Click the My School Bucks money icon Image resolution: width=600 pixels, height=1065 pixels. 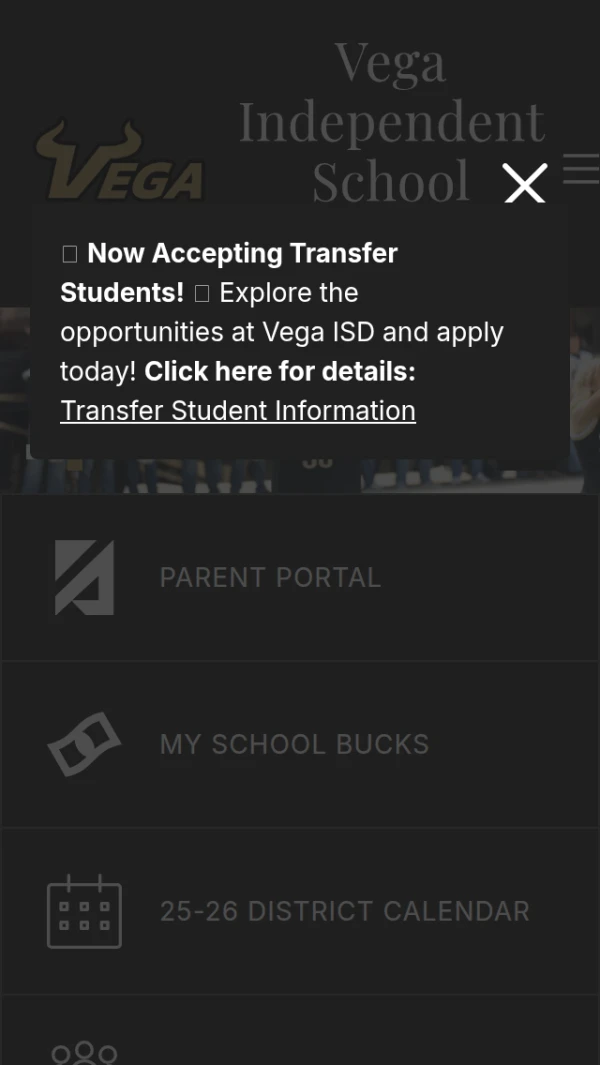coord(84,744)
